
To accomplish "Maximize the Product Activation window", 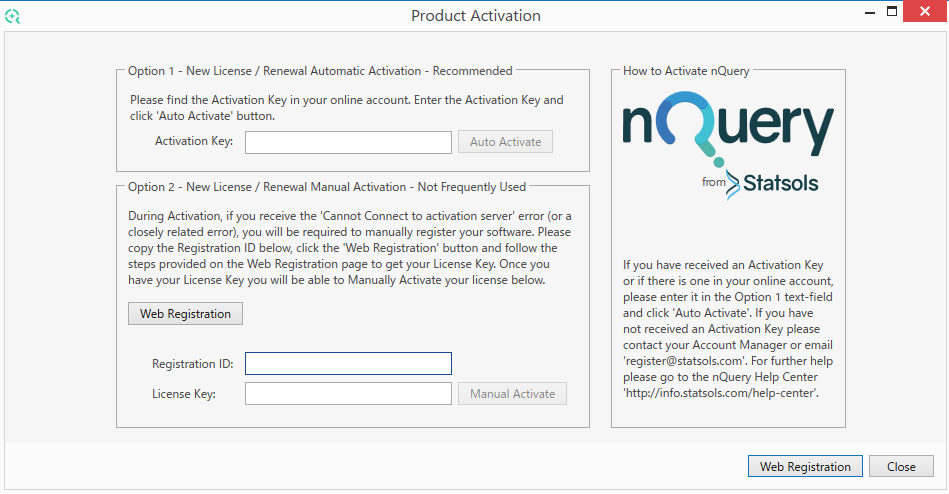I will pos(892,12).
